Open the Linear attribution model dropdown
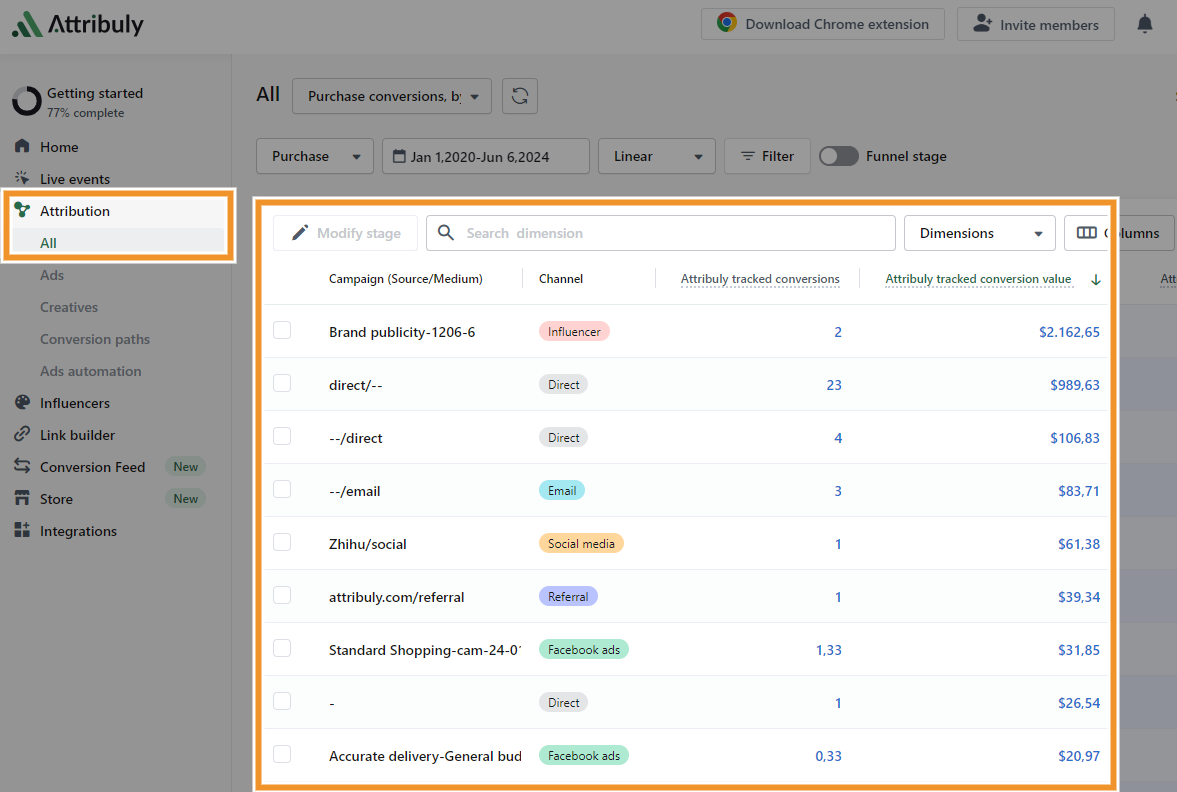 point(656,156)
